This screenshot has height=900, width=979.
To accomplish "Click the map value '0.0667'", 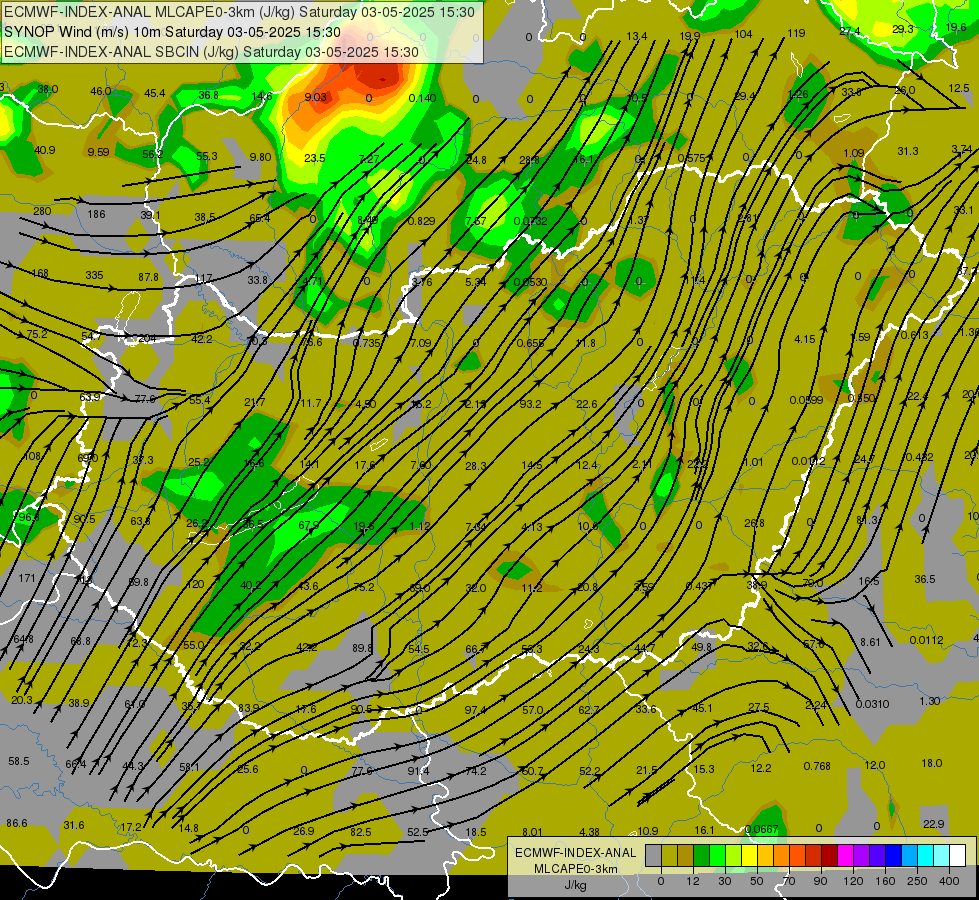I will (x=762, y=829).
